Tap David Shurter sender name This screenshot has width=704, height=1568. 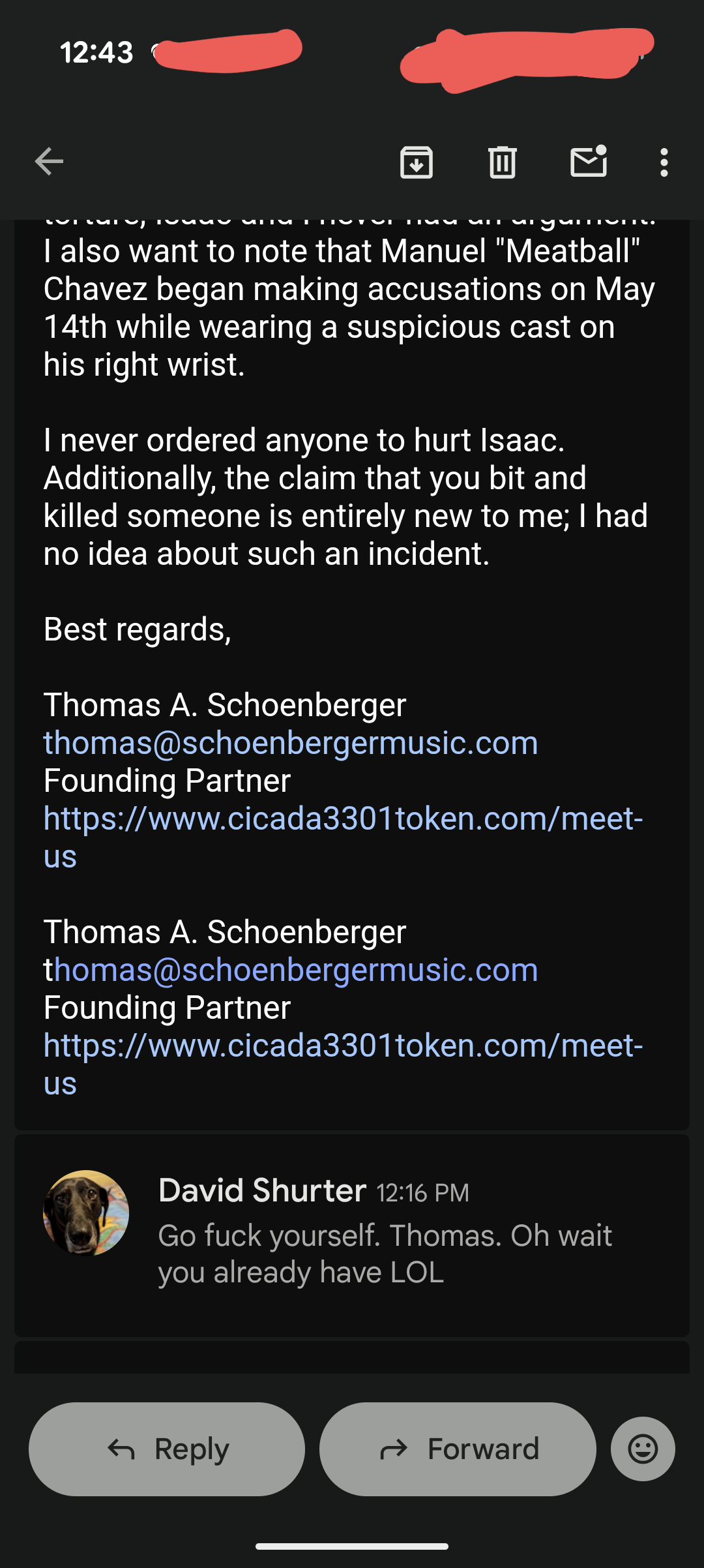(262, 1190)
